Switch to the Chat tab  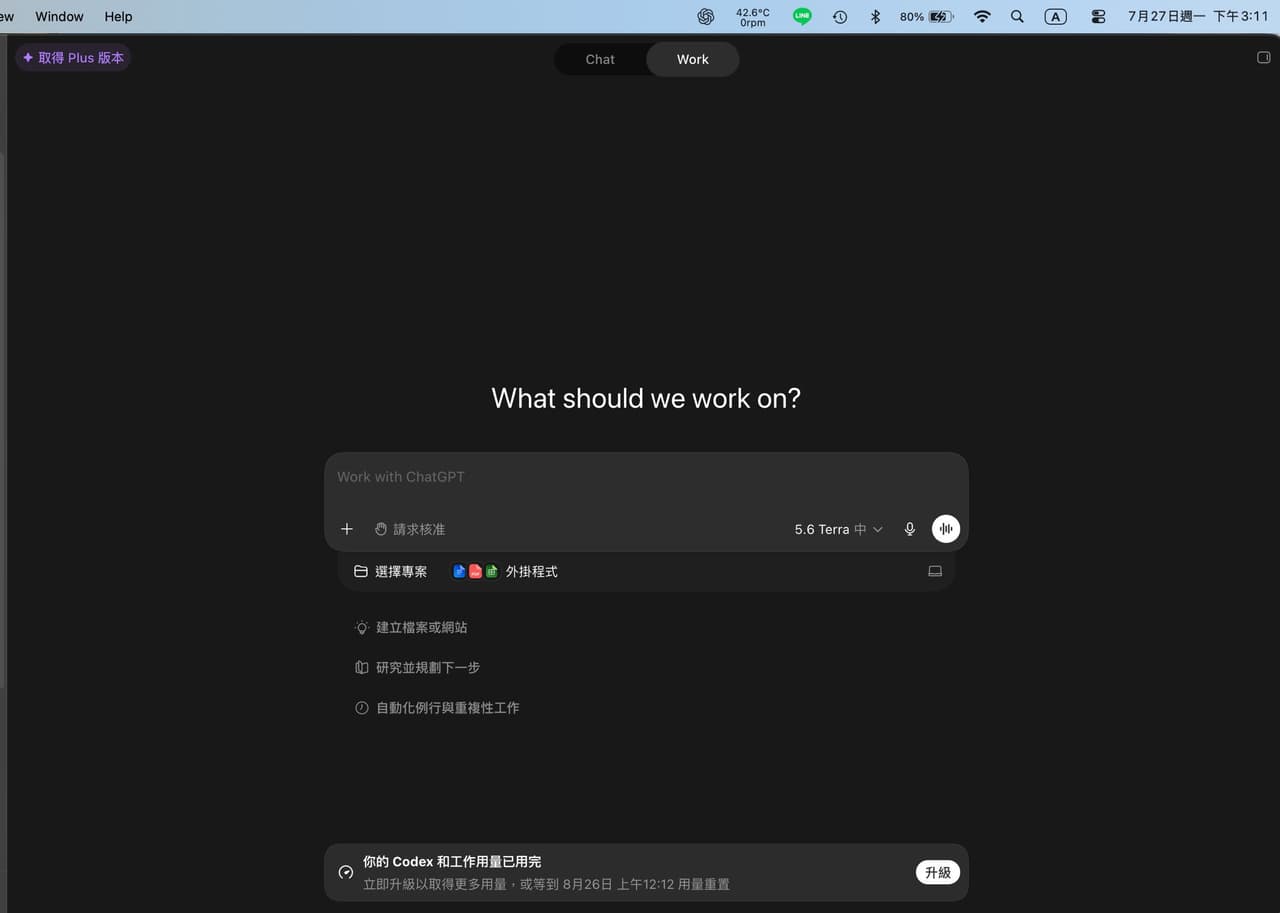(600, 59)
